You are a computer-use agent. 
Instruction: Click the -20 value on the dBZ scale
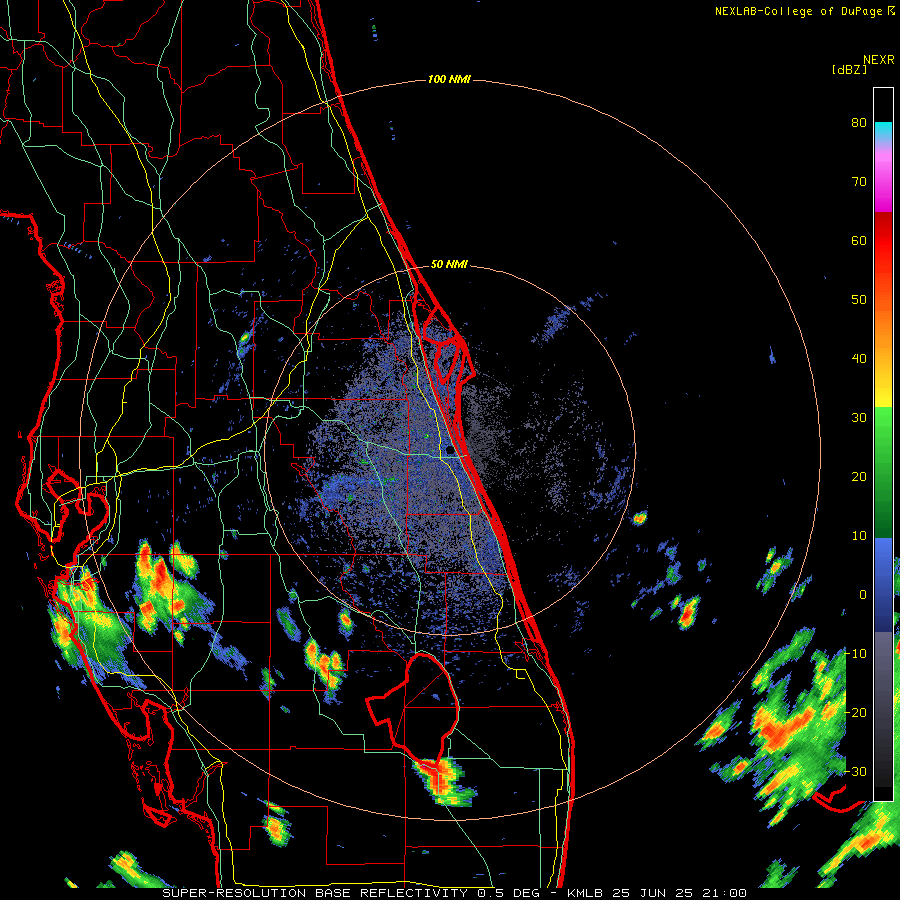pos(856,712)
